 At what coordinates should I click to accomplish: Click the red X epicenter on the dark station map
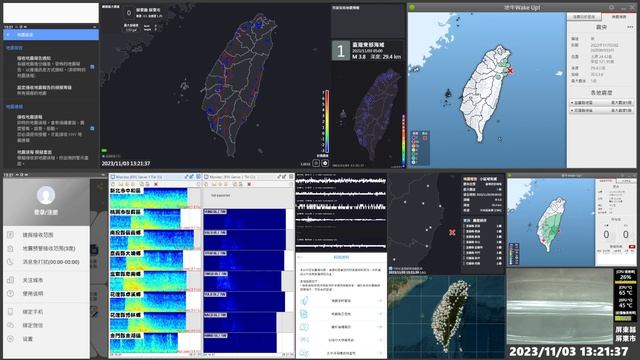click(x=452, y=233)
